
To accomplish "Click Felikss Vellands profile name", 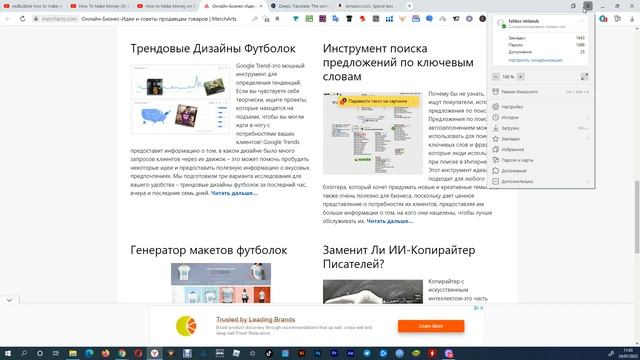I will coord(524,21).
